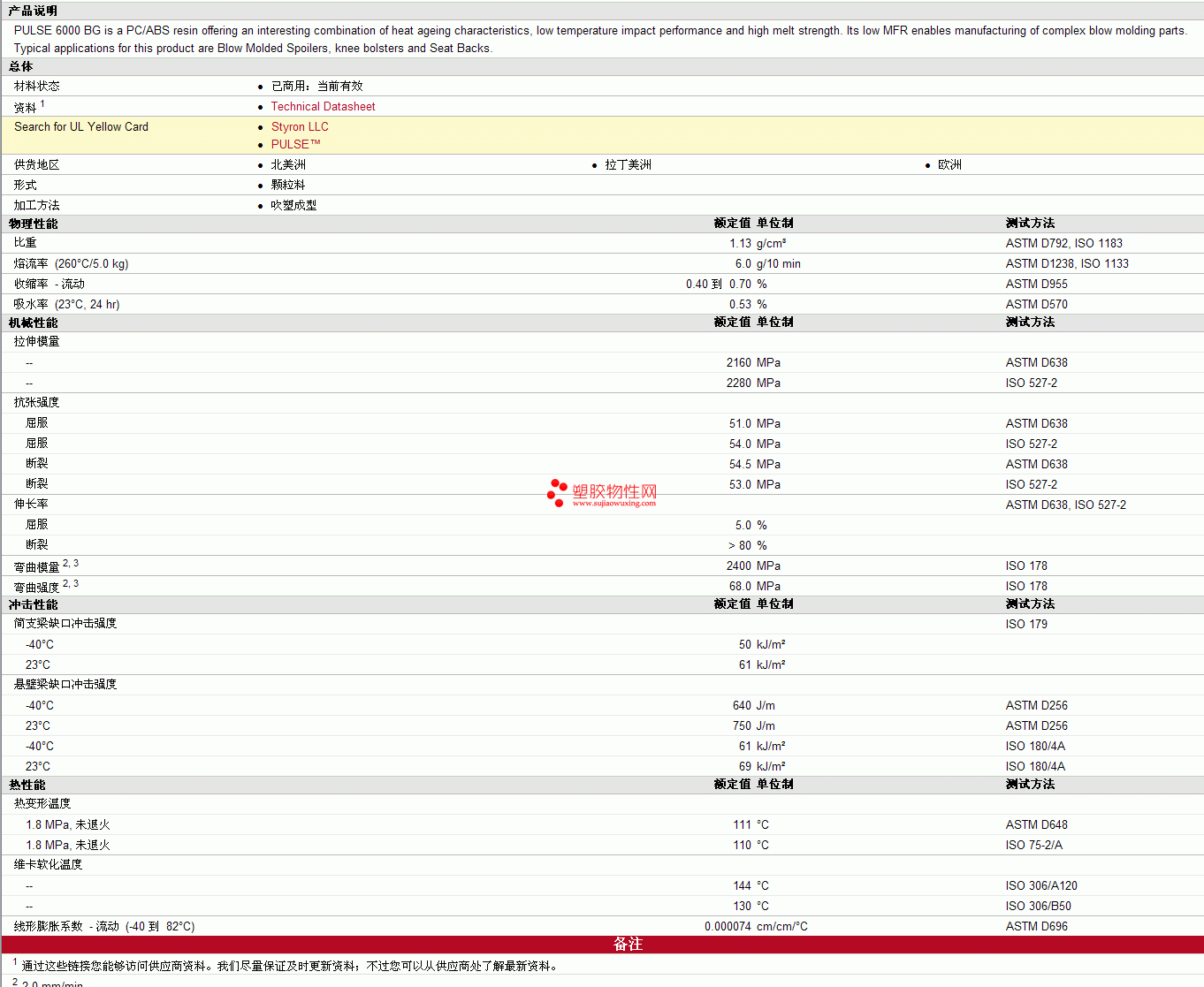
Task: Select the 材料状态 row label
Action: 37,86
